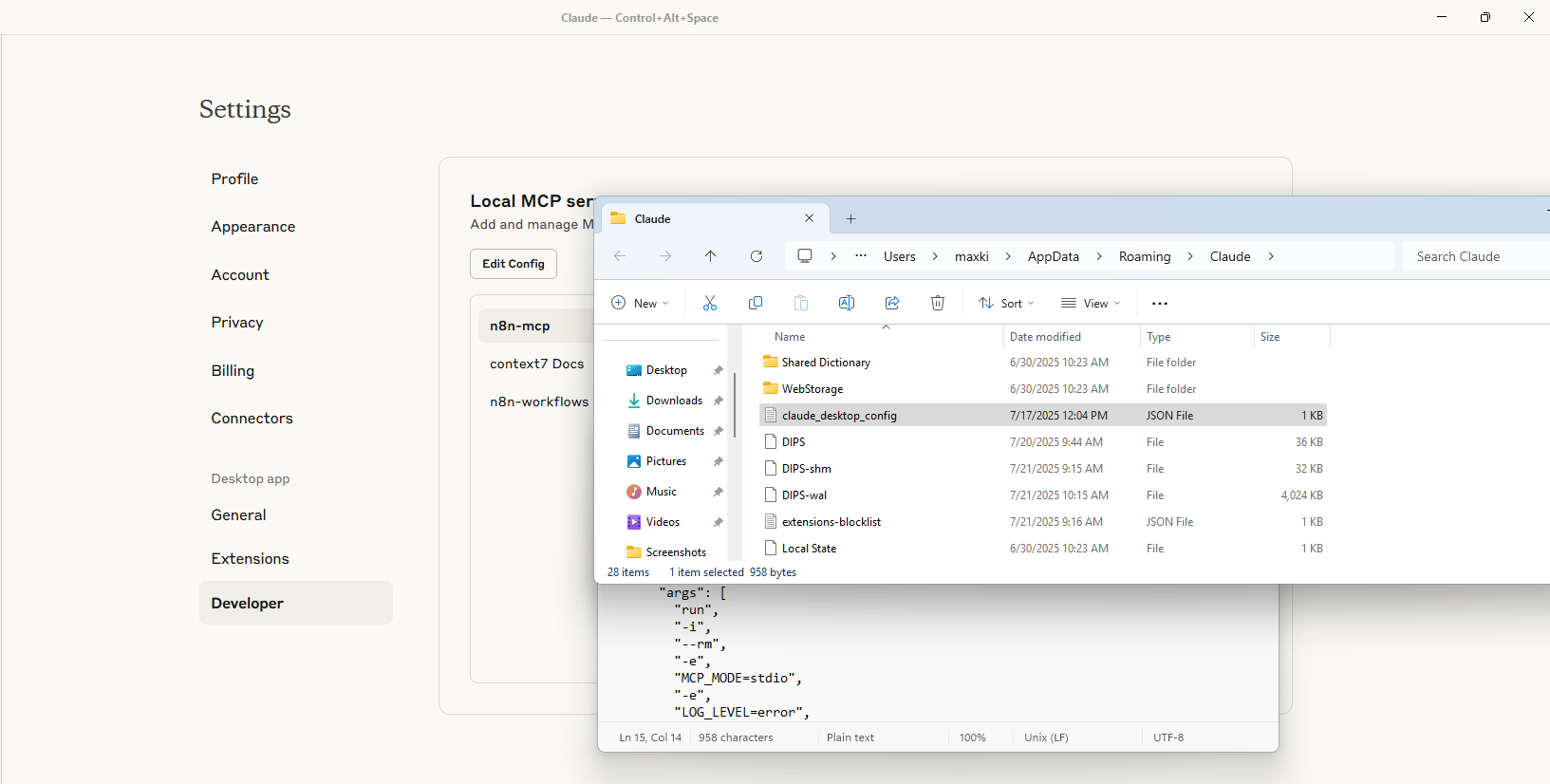Select the extensions-blocklist file

point(1043,522)
